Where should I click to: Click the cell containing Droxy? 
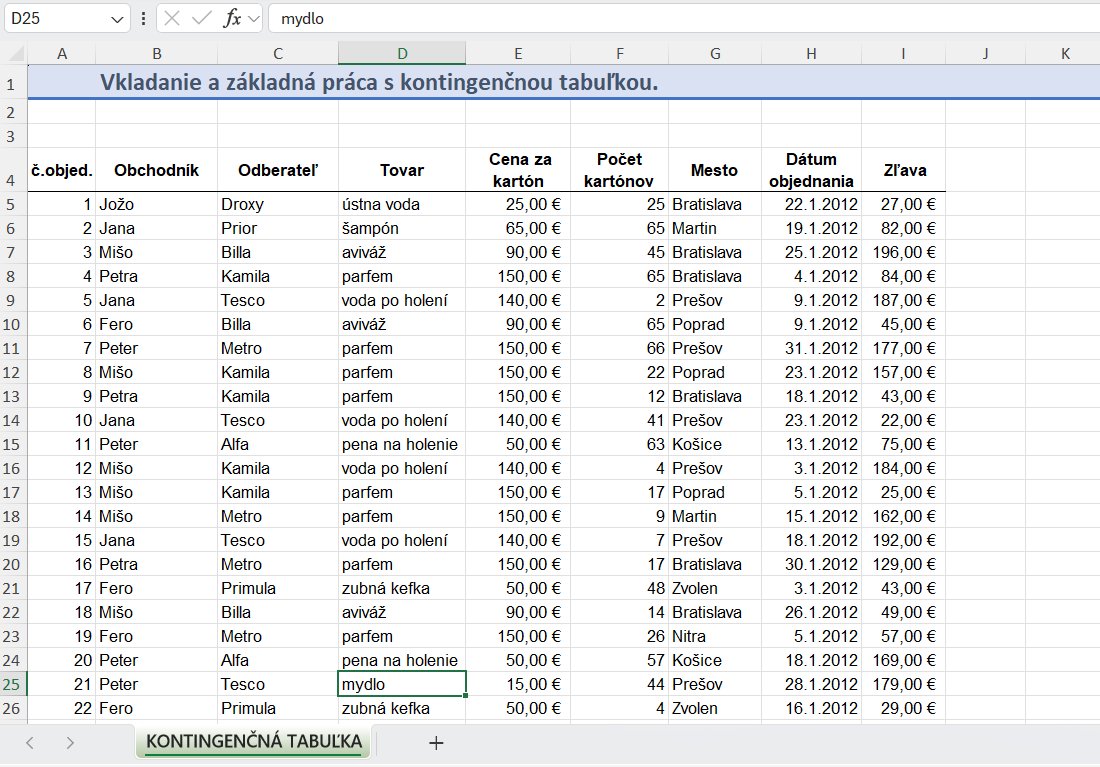[x=278, y=204]
